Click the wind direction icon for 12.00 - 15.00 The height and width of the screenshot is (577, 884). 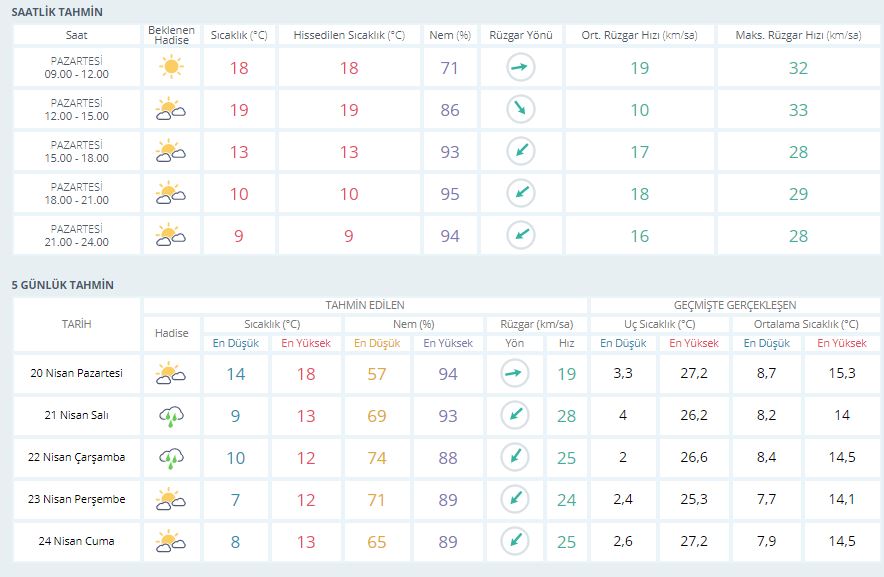520,110
